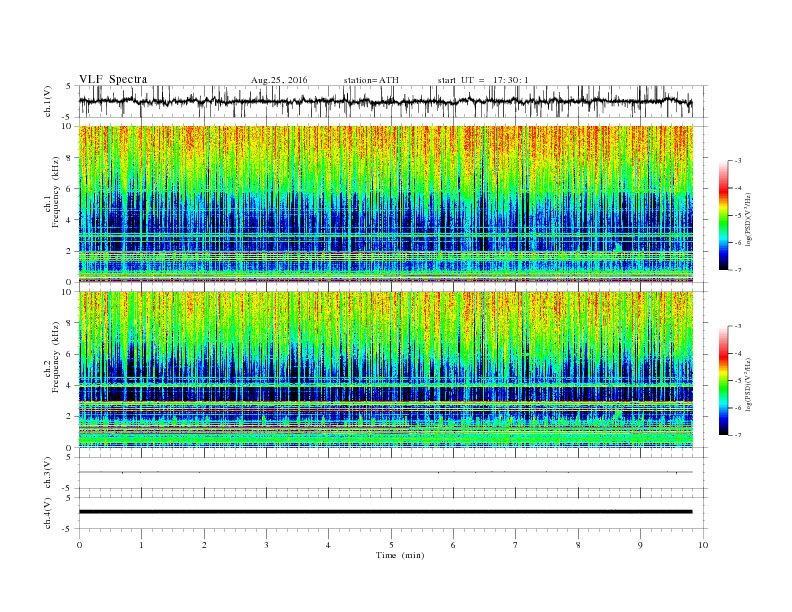The height and width of the screenshot is (612, 792).
Task: Click the time axis tick label '2'
Action: coord(204,545)
